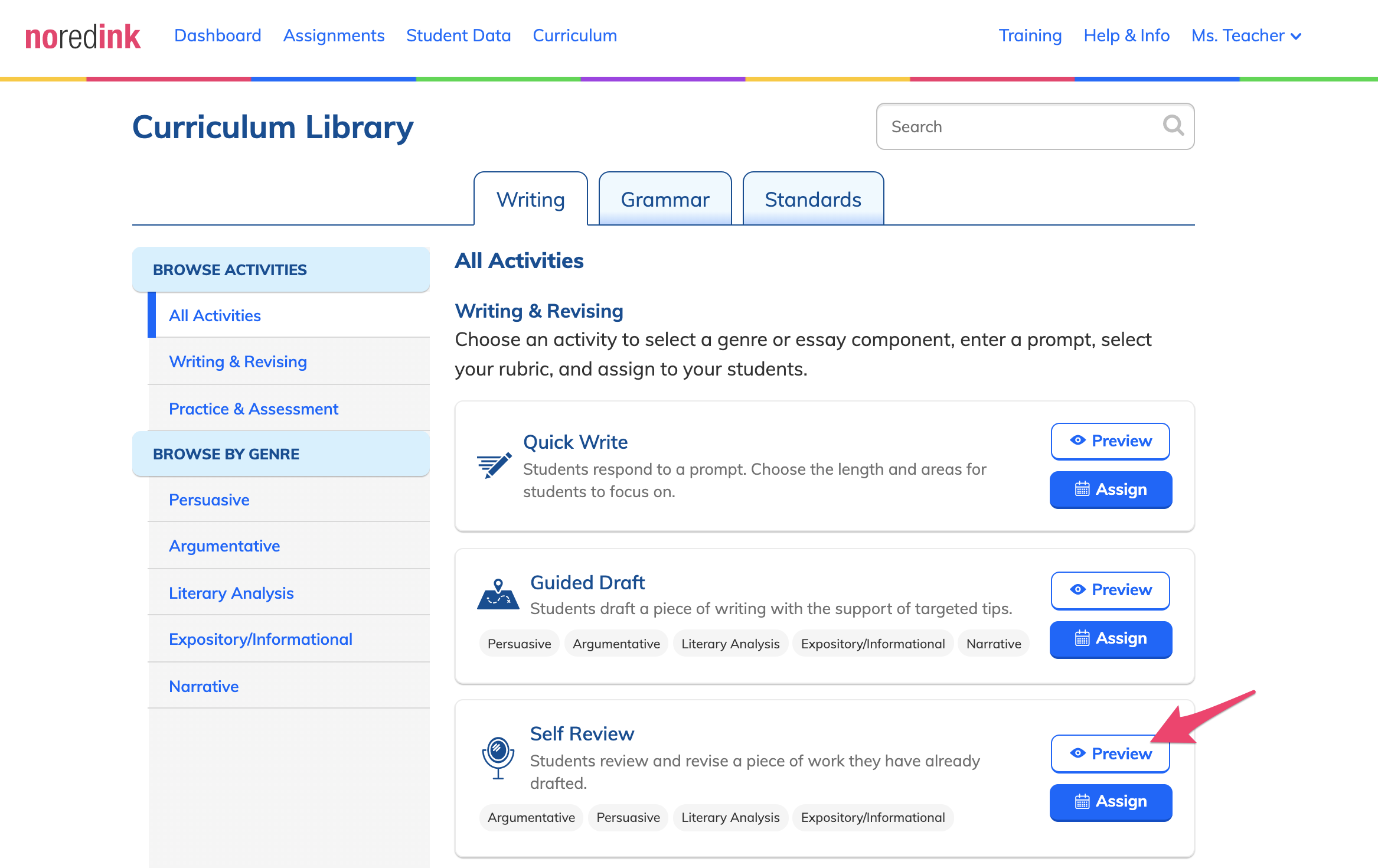Browse the Argumentative genre
1378x868 pixels.
pyautogui.click(x=289, y=546)
